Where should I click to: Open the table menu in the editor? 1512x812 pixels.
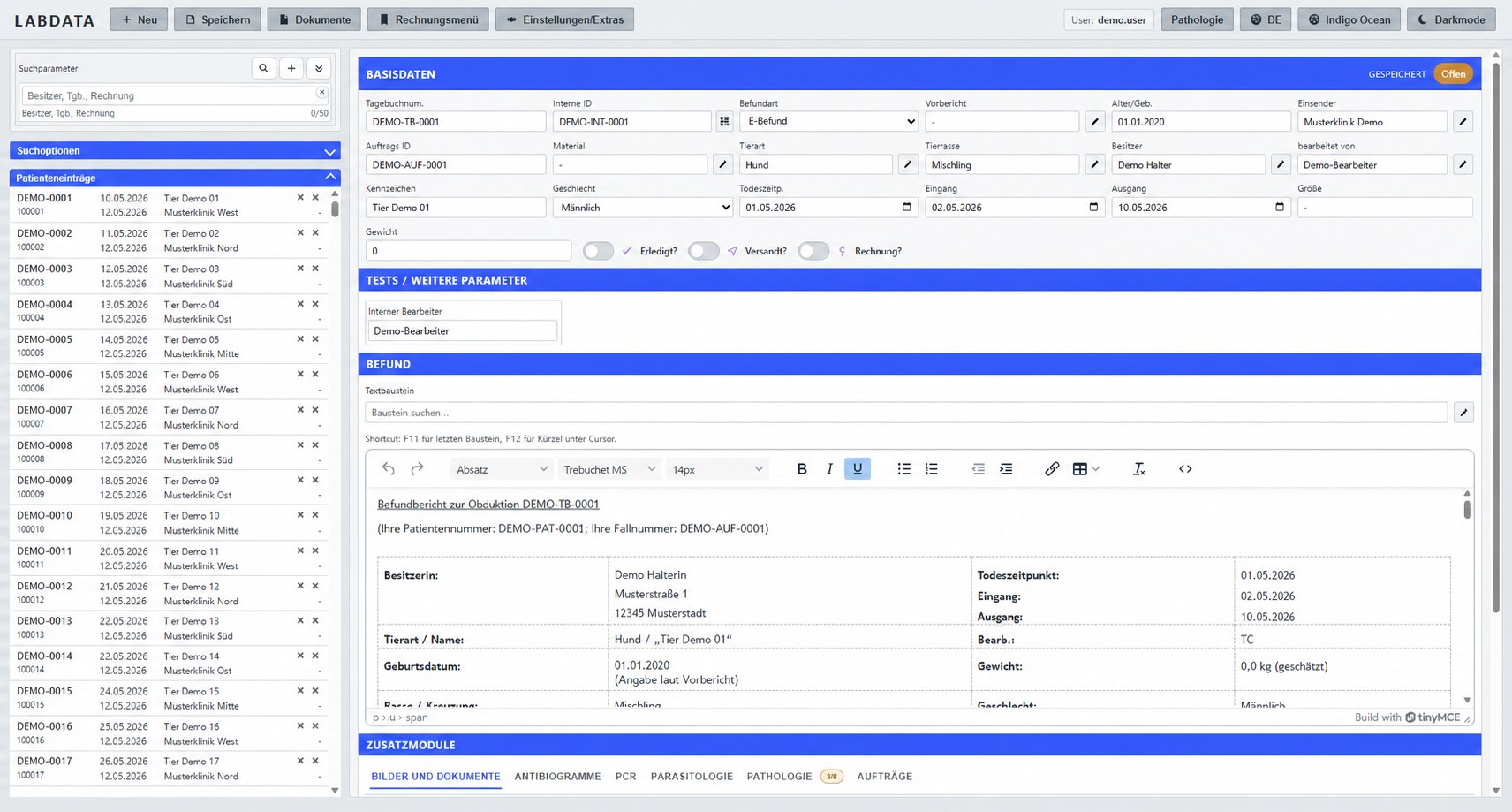(1085, 469)
